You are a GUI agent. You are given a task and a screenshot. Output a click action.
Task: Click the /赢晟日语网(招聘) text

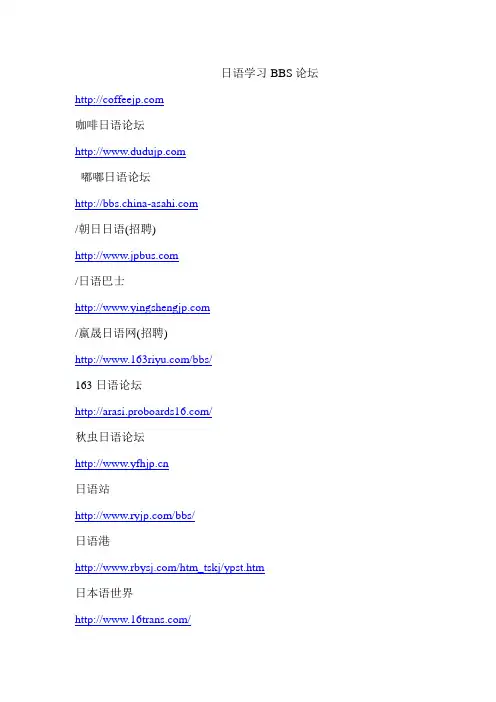(121, 333)
